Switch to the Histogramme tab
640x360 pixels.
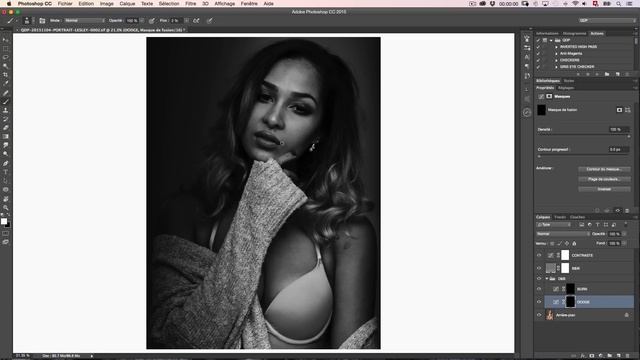[574, 33]
